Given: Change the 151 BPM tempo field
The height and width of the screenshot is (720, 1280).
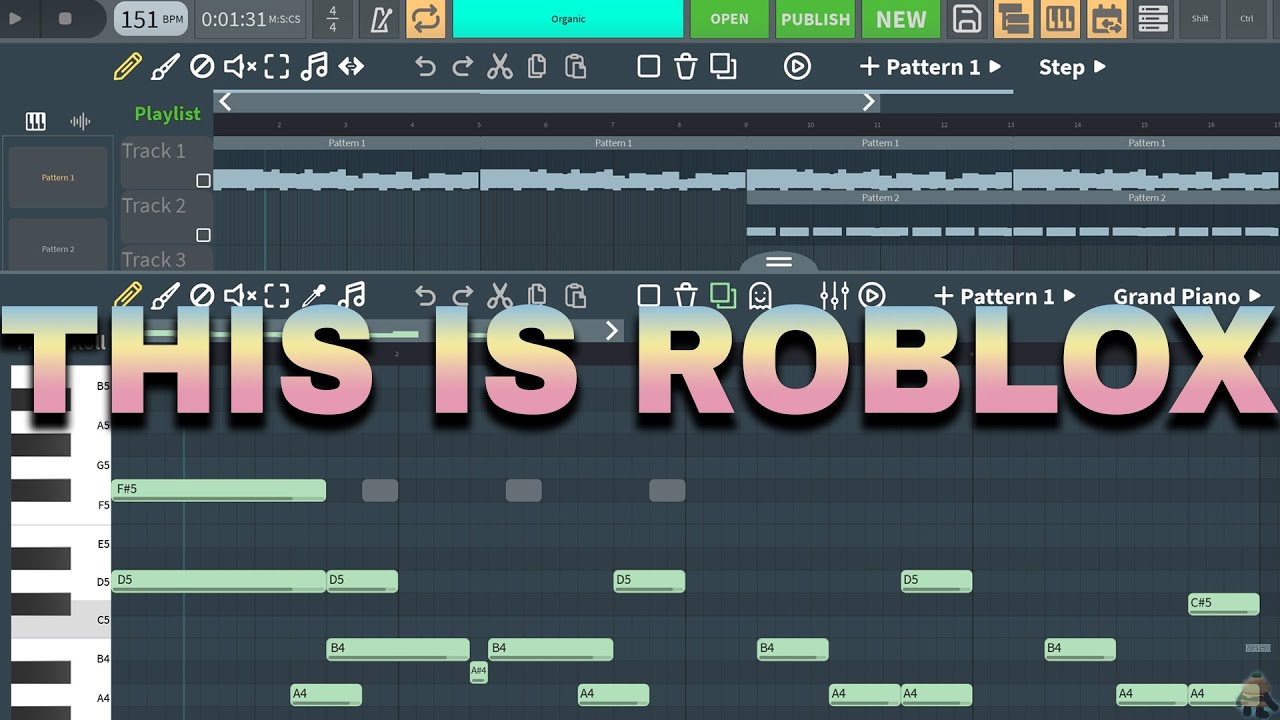Looking at the screenshot, I should (x=152, y=19).
